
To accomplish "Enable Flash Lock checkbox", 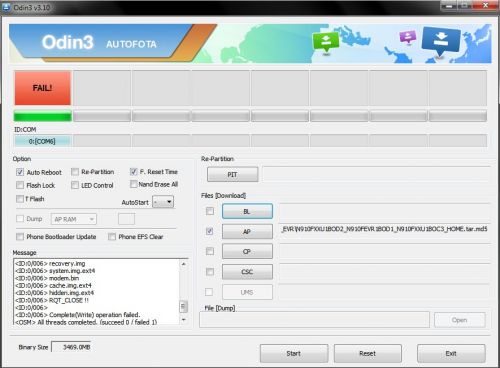I will (x=20, y=185).
